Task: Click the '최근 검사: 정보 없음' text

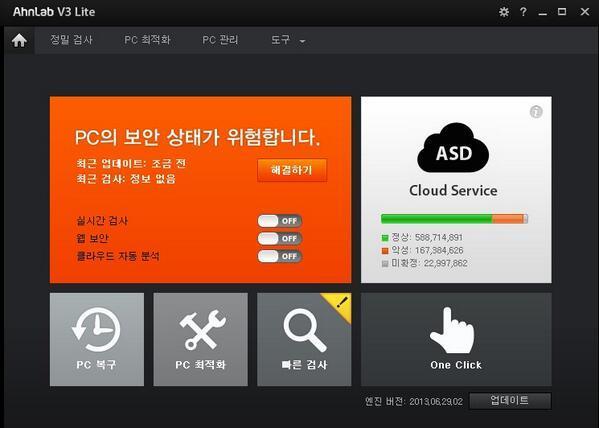Action: [x=126, y=179]
